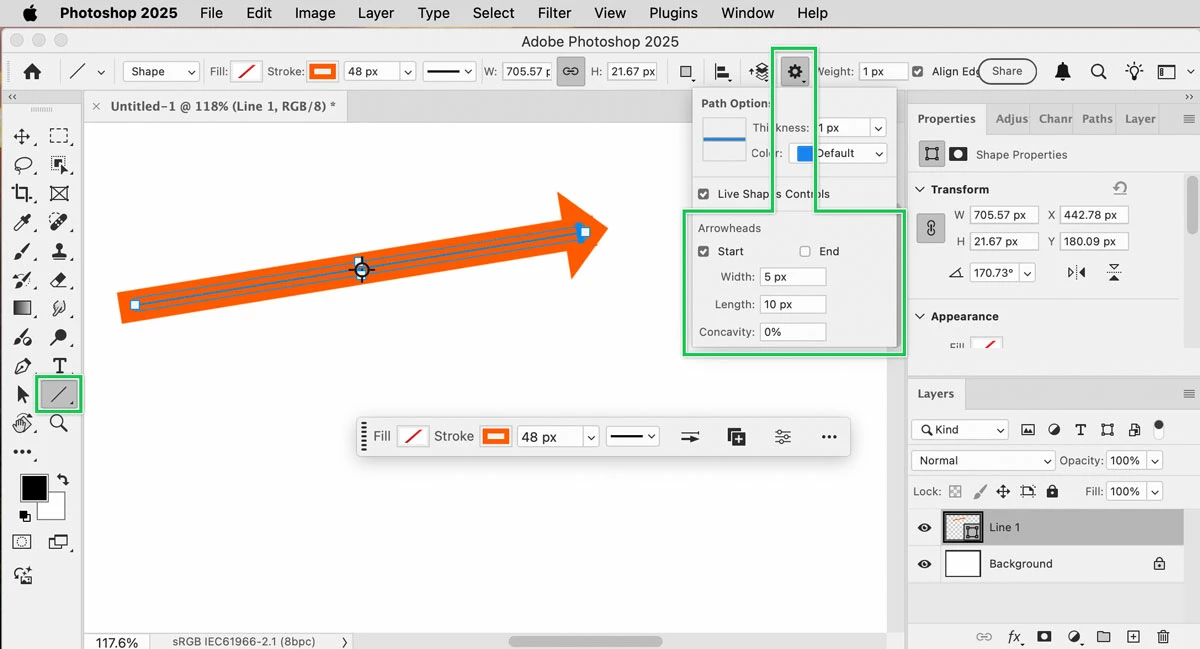Select the Move tool

pyautogui.click(x=22, y=137)
